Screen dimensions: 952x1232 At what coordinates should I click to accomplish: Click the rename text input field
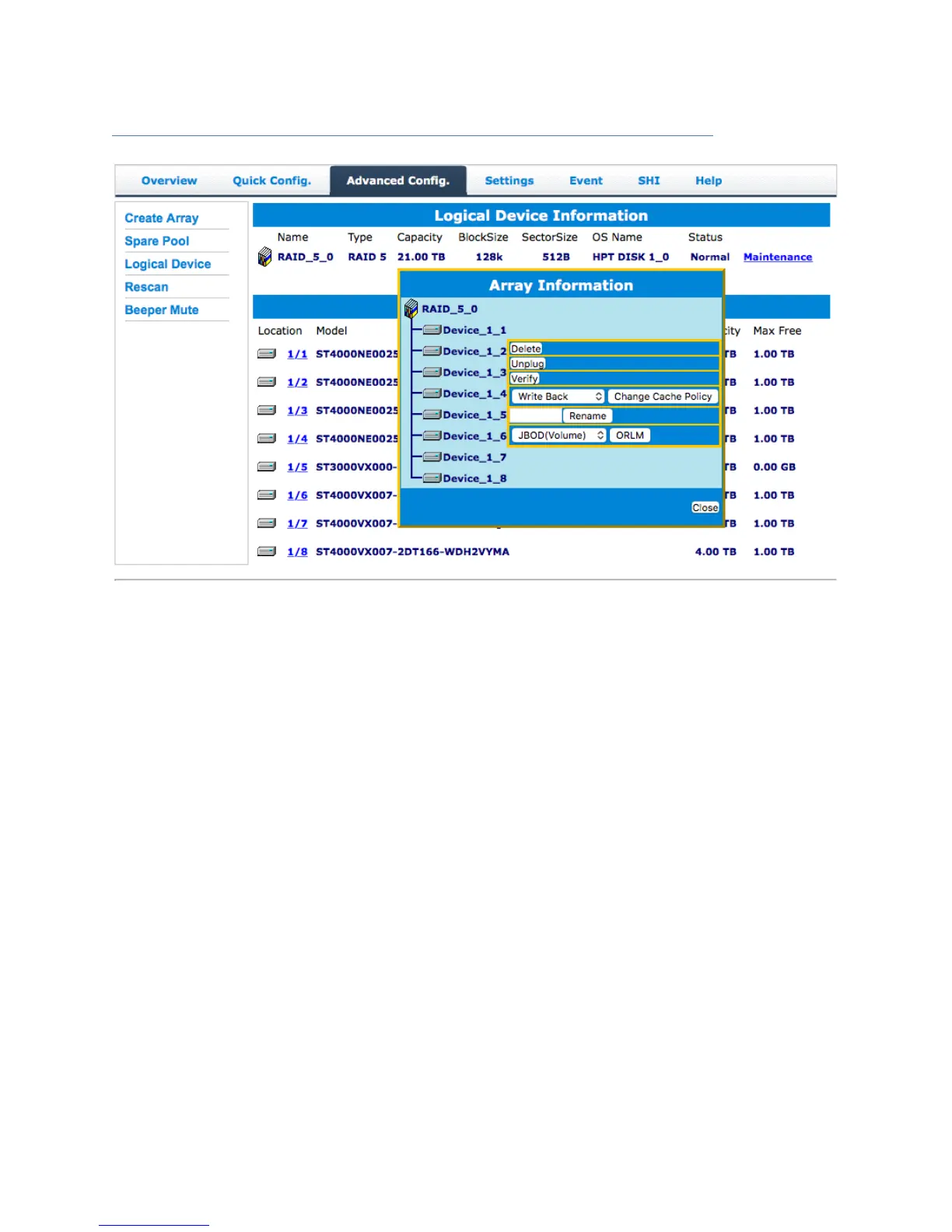click(x=536, y=416)
